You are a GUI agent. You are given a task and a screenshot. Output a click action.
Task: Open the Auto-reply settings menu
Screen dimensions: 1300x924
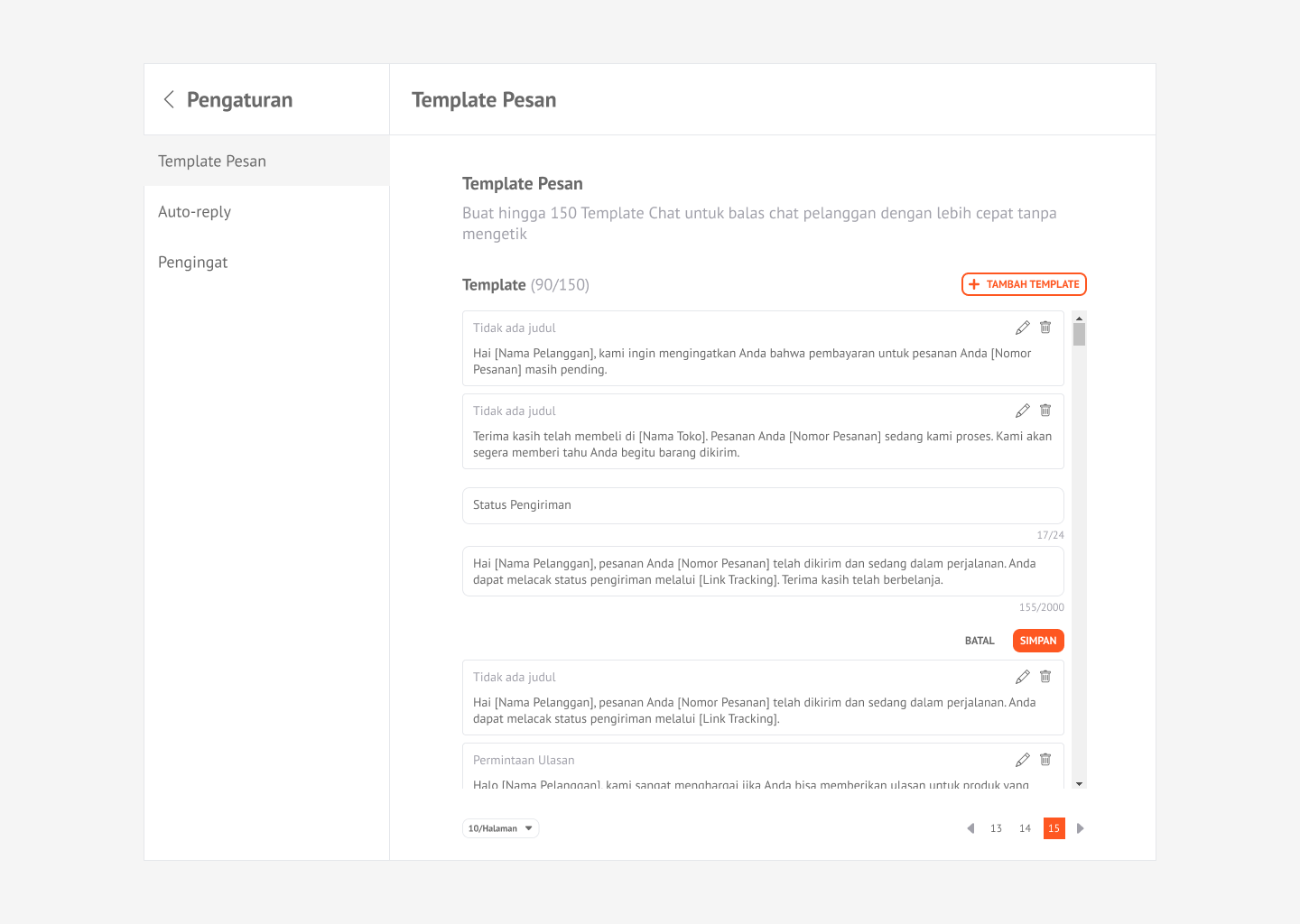click(195, 212)
